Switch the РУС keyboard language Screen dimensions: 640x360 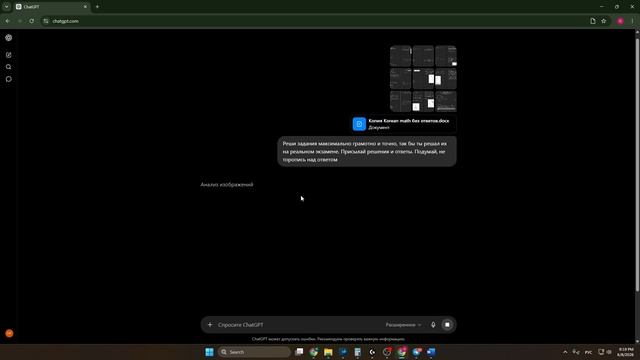[588, 352]
